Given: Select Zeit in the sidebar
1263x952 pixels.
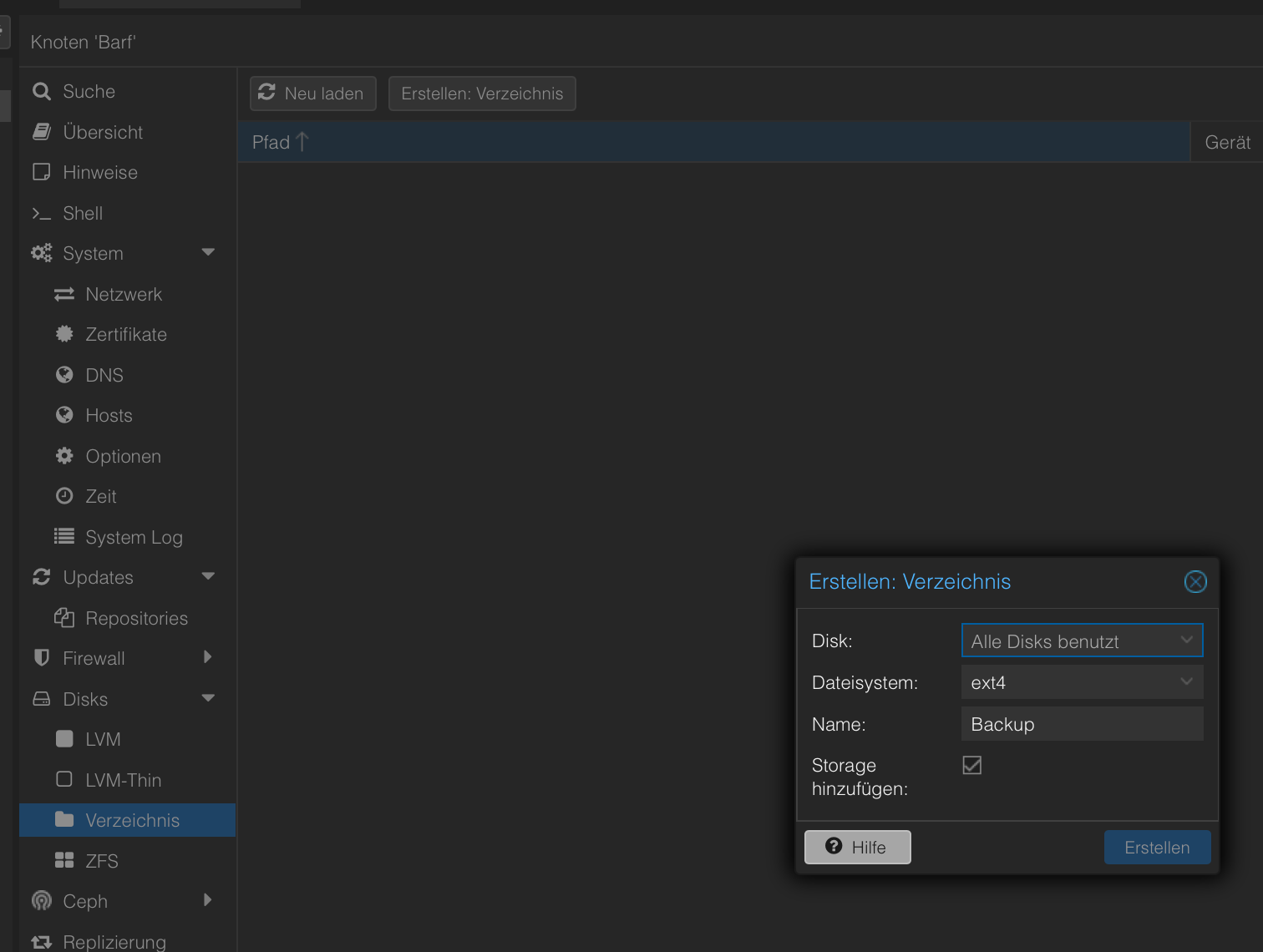Looking at the screenshot, I should 127,496.
